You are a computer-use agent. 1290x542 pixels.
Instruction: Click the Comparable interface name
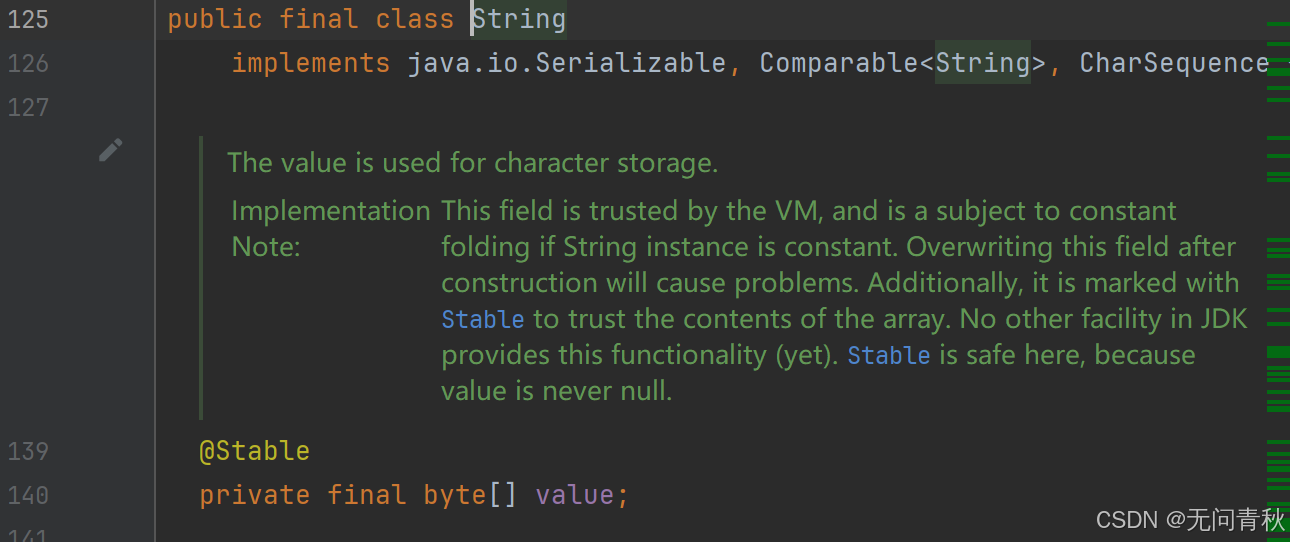pos(838,63)
